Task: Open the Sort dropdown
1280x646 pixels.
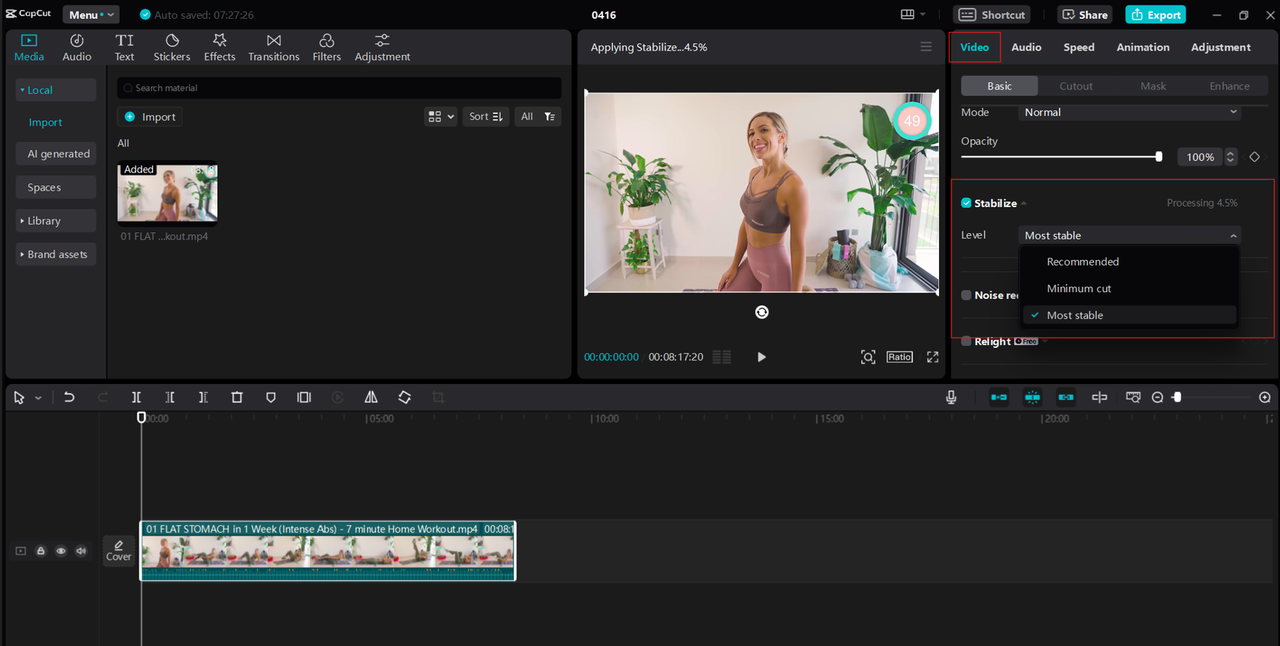Action: pyautogui.click(x=487, y=117)
